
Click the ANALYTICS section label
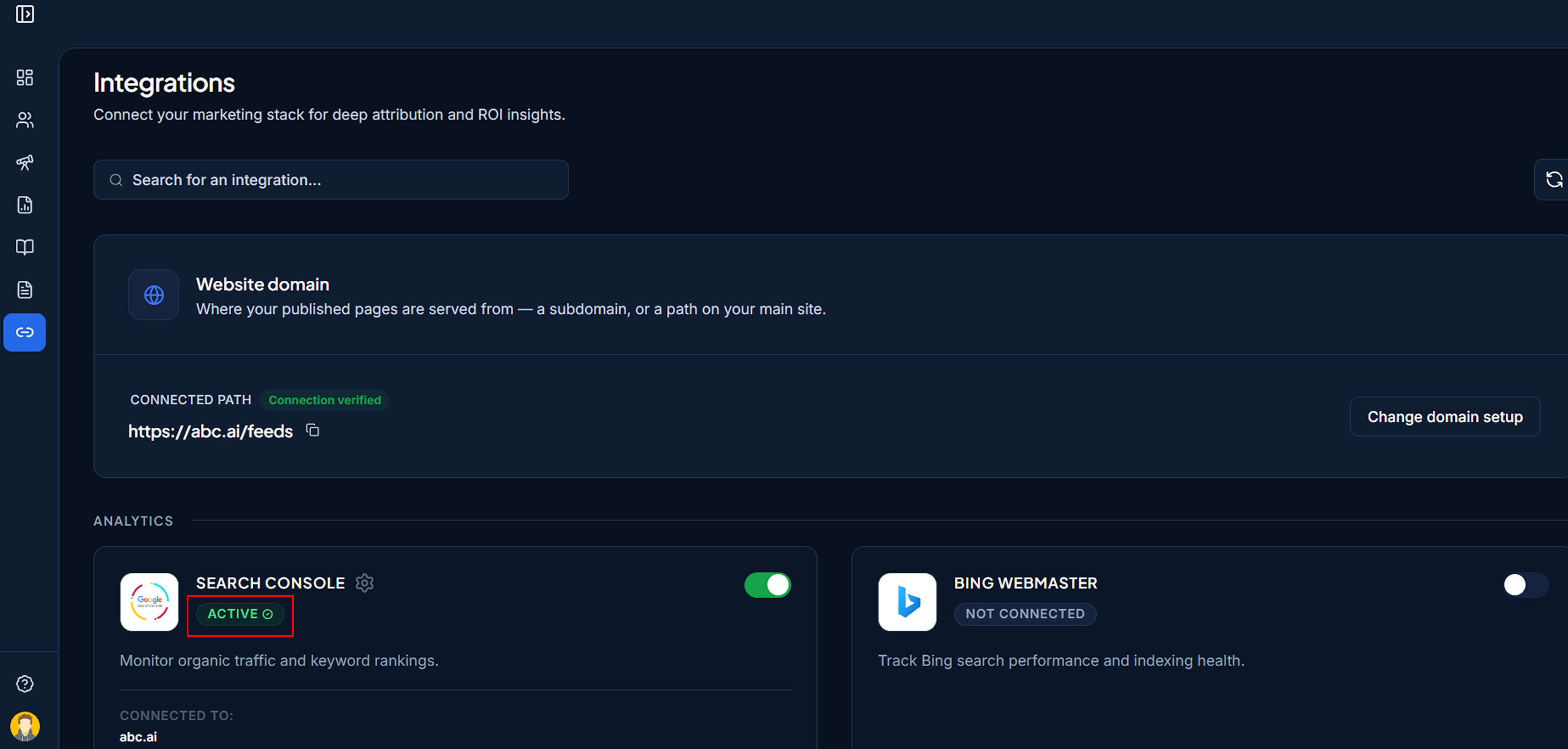133,521
